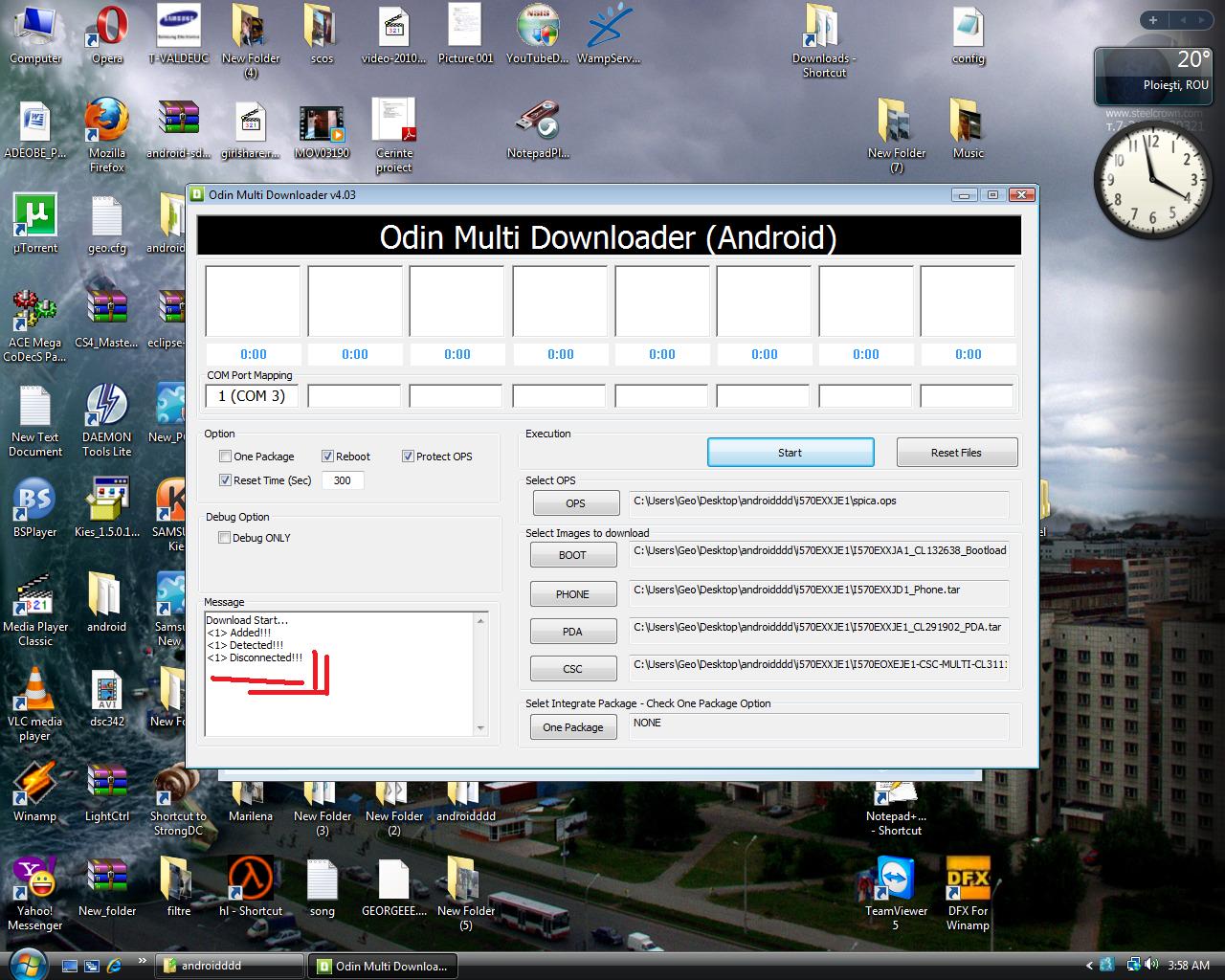Screen dimensions: 1225x980
Task: Click the PDA image select button
Action: tap(572, 632)
